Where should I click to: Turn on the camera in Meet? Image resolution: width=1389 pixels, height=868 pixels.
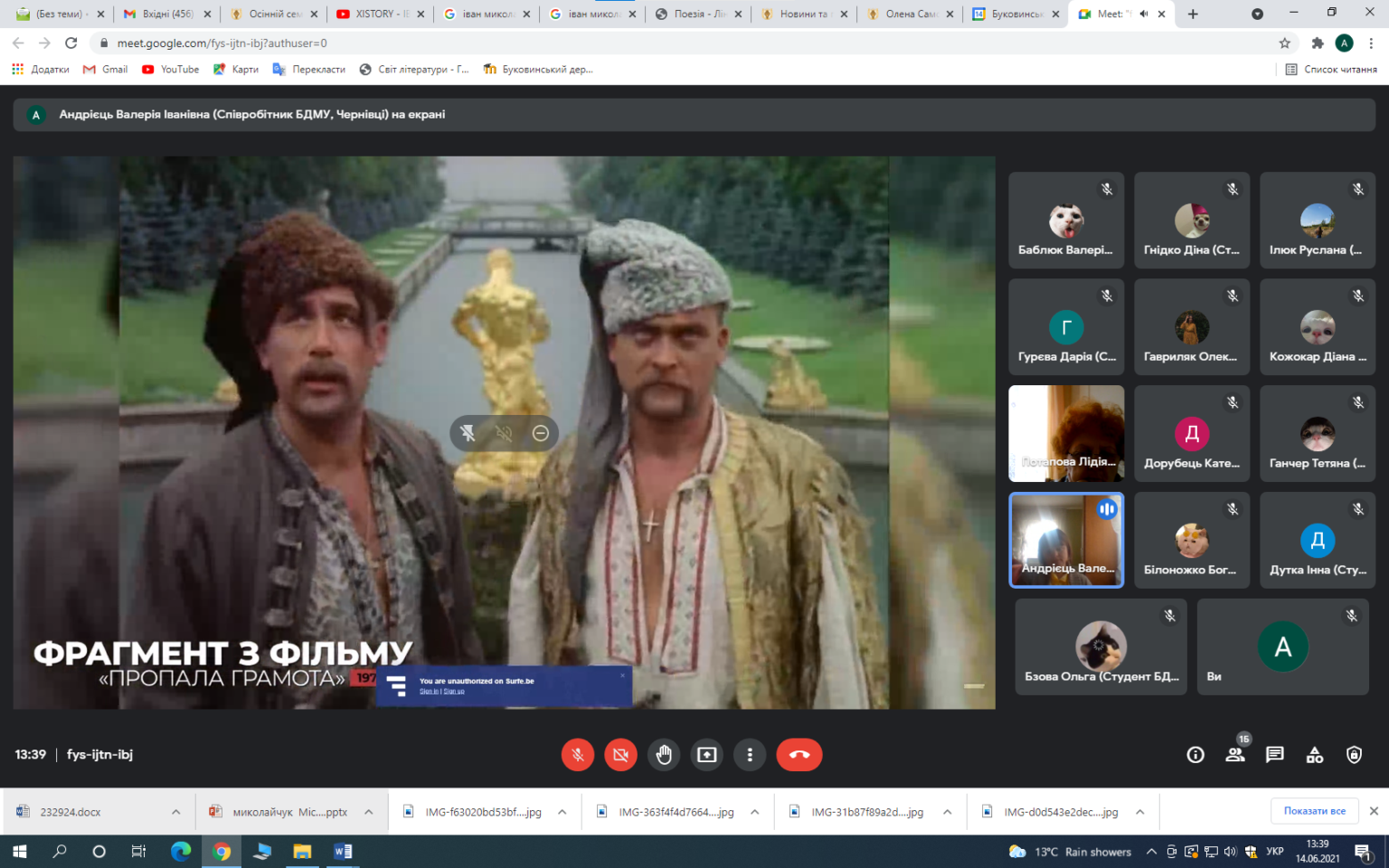pos(620,754)
